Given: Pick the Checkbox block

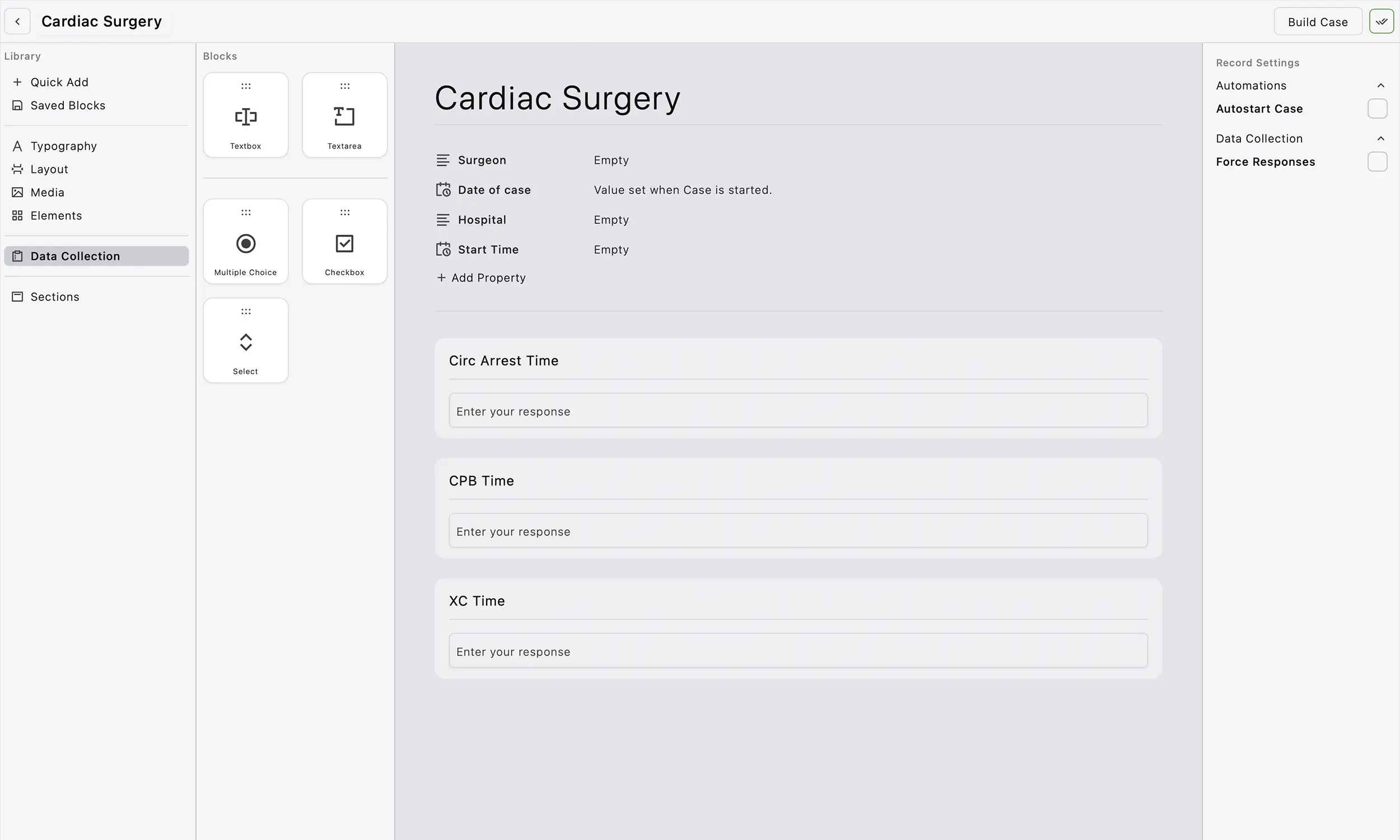Looking at the screenshot, I should point(344,242).
